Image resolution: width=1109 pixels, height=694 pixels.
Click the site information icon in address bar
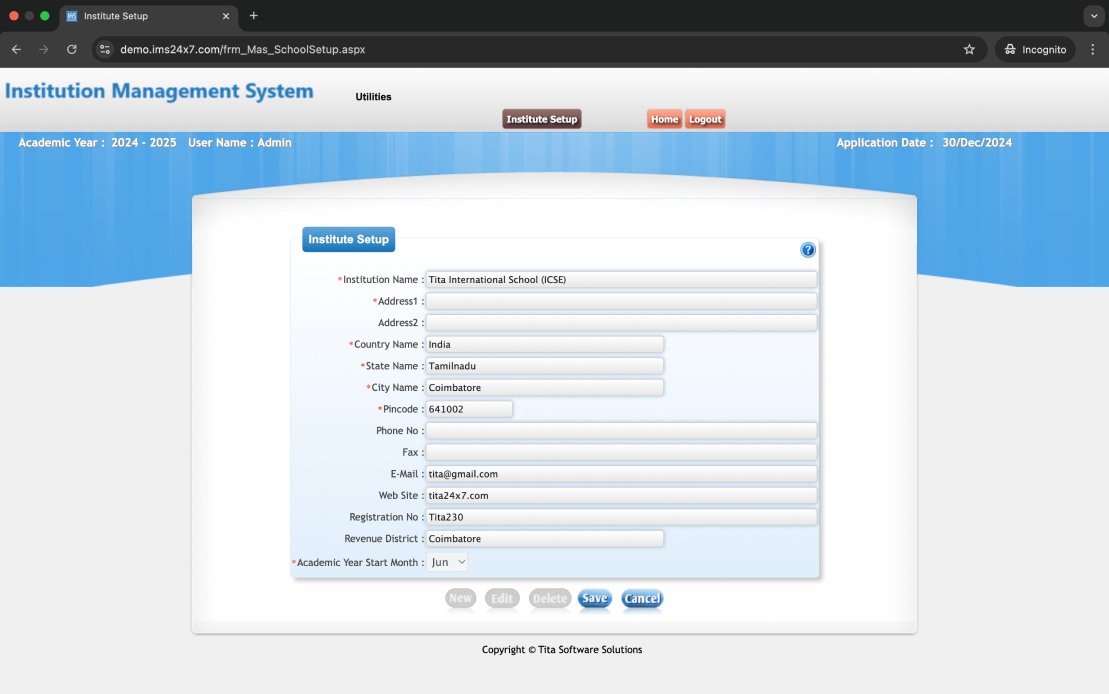105,49
